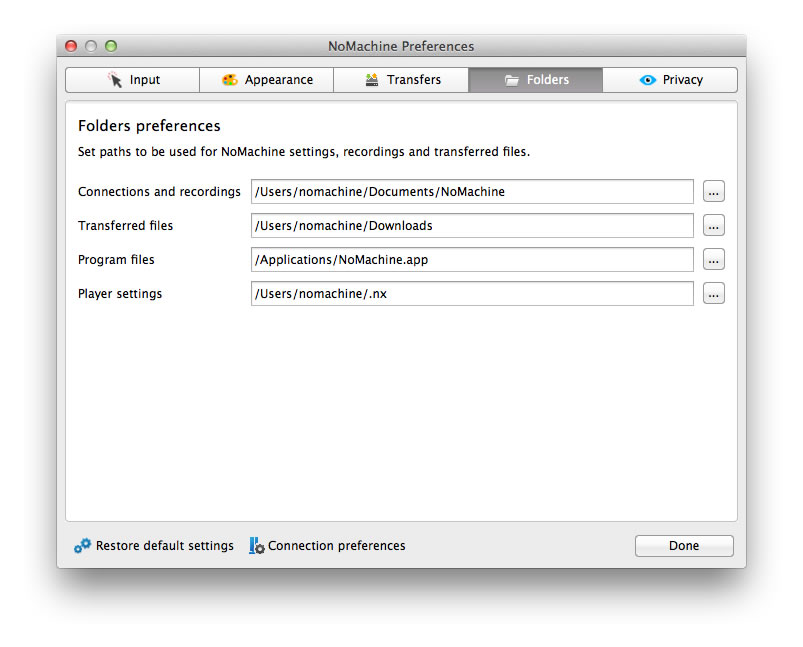Click the palette icon on Appearance tab
This screenshot has width=803, height=647.
[x=229, y=80]
